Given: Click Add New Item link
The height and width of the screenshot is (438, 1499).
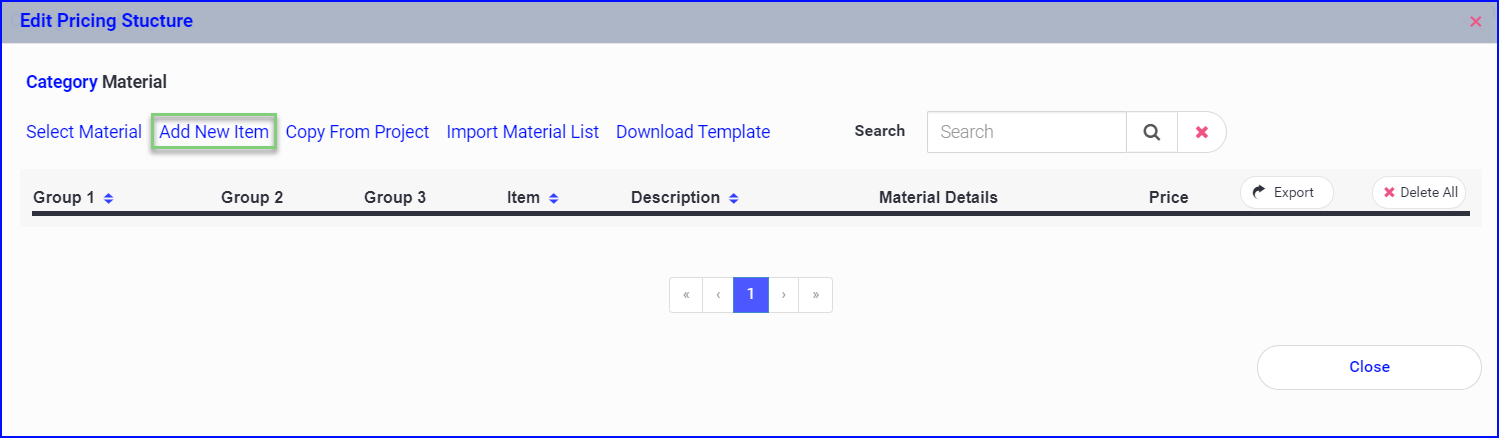Looking at the screenshot, I should [214, 132].
